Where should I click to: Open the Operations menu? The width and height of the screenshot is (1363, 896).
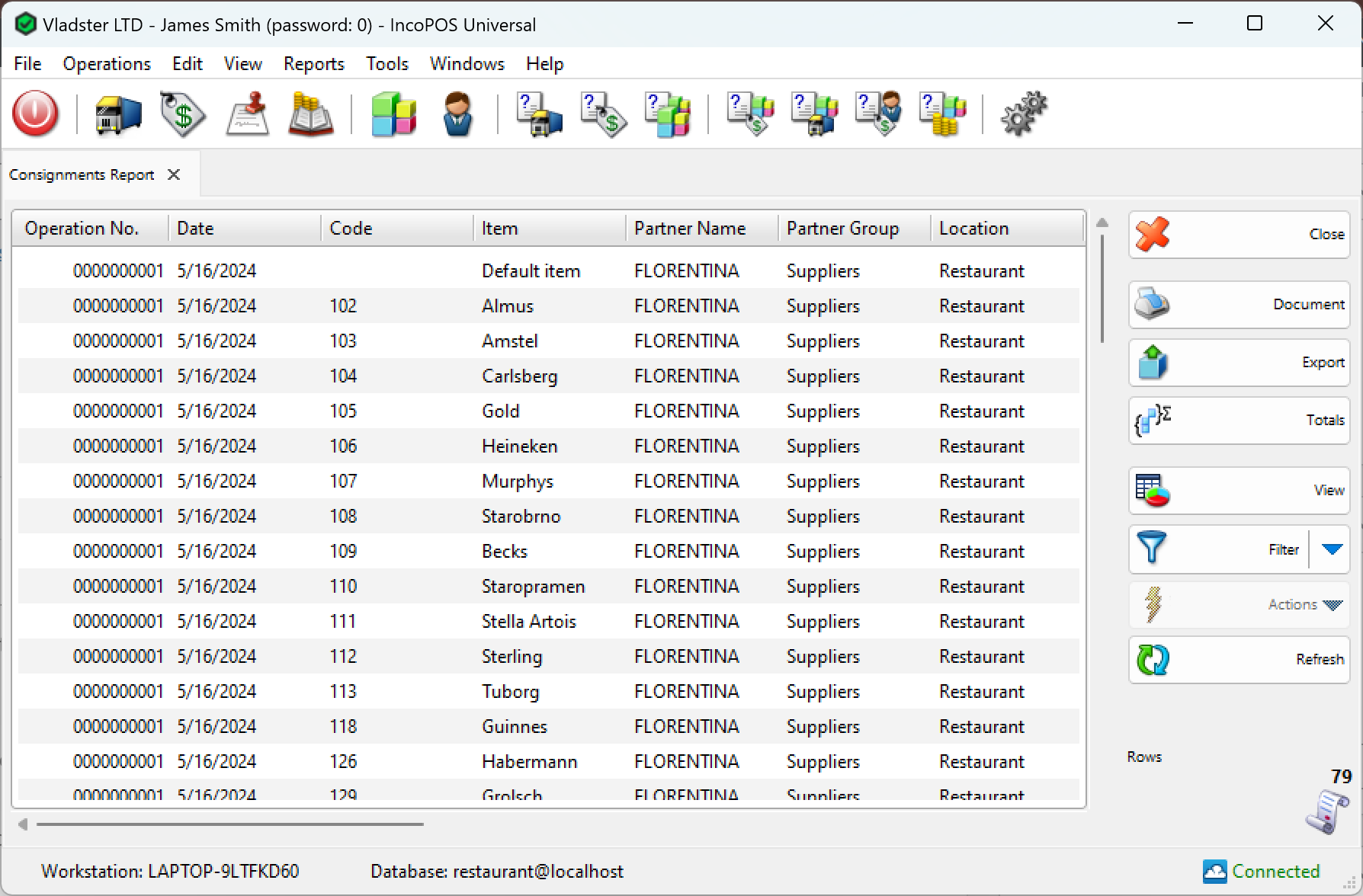(x=107, y=64)
